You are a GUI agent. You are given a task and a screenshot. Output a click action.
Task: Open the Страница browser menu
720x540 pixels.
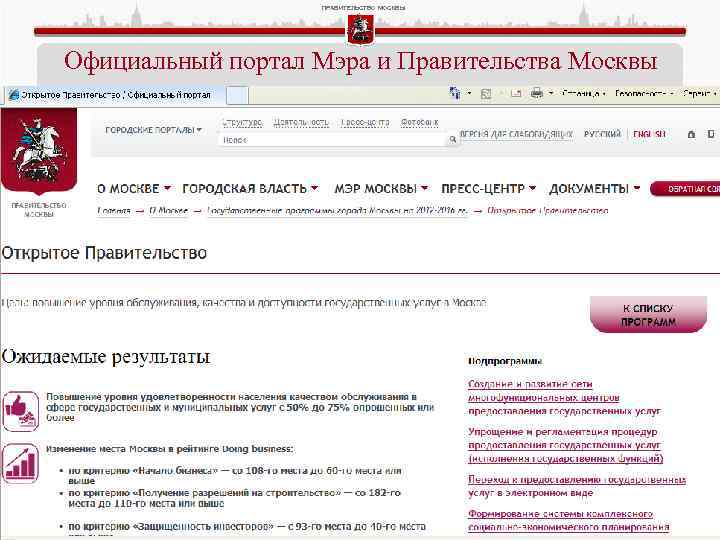[x=583, y=93]
